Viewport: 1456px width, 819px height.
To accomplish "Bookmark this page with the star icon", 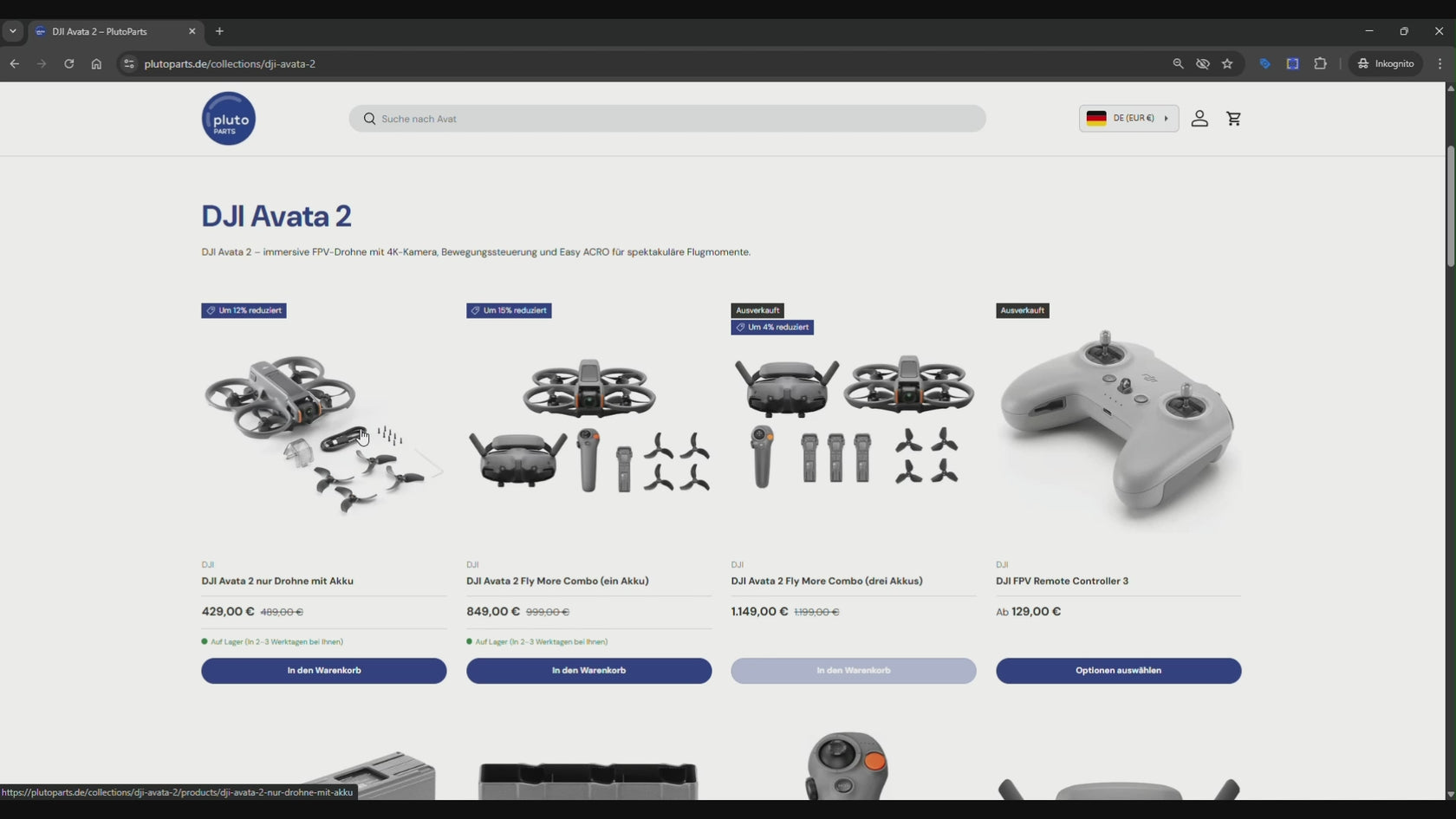I will [x=1227, y=64].
